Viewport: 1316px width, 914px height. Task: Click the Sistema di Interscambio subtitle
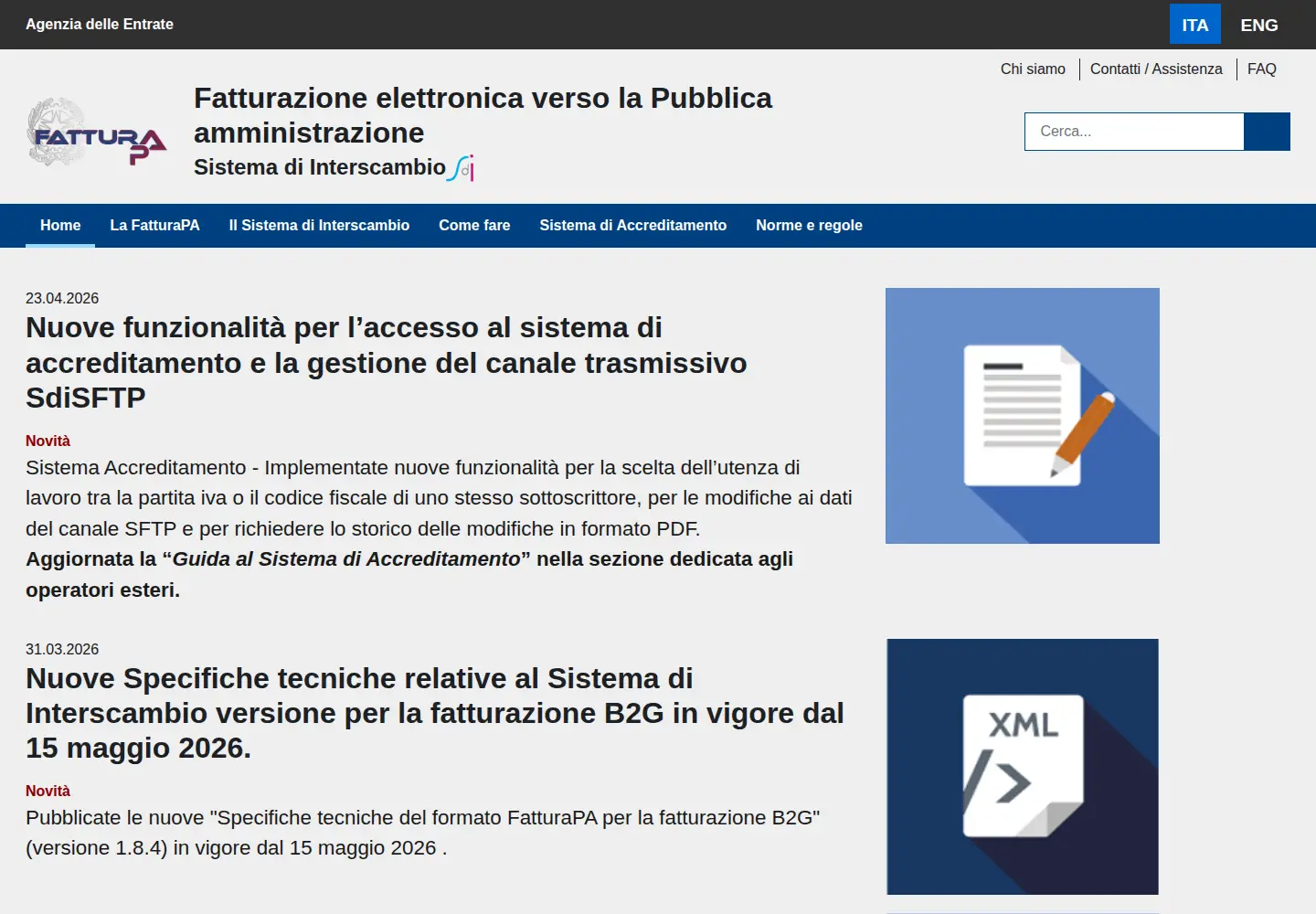[x=320, y=167]
